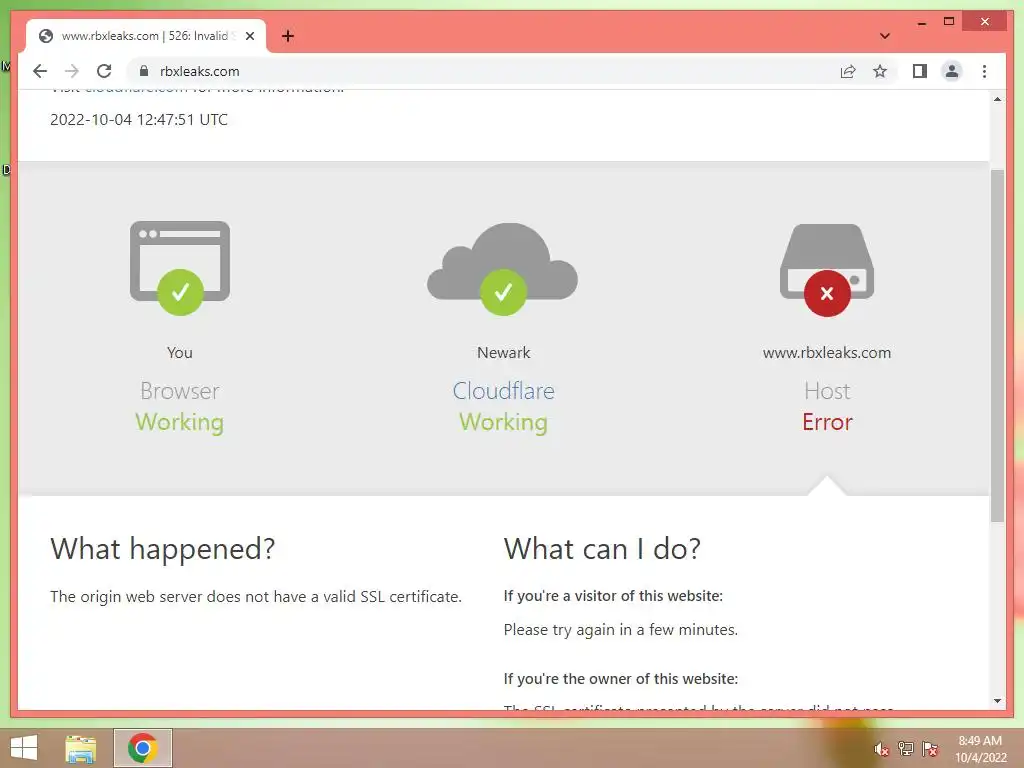This screenshot has width=1024, height=768.
Task: Click the What can I do? heading
Action: [x=602, y=549]
